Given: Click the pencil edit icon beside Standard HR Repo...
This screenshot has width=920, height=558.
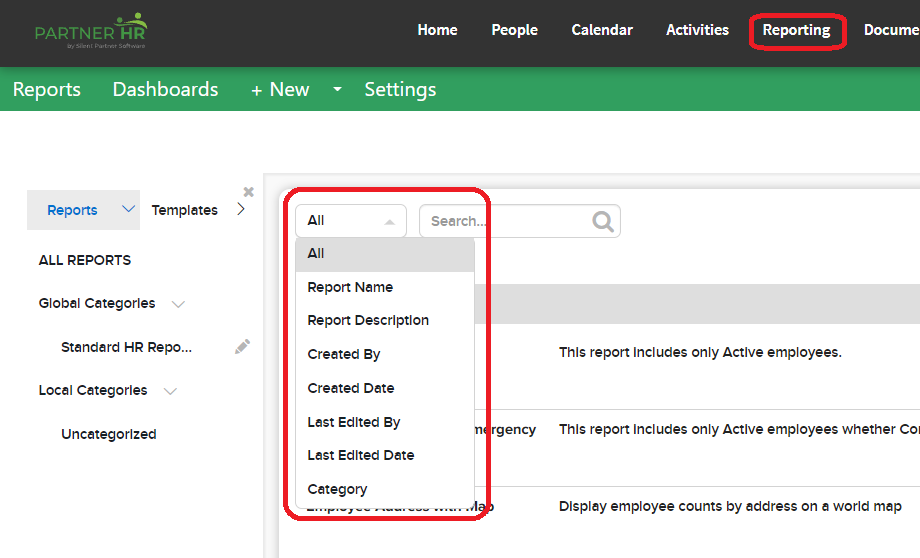Looking at the screenshot, I should (242, 347).
